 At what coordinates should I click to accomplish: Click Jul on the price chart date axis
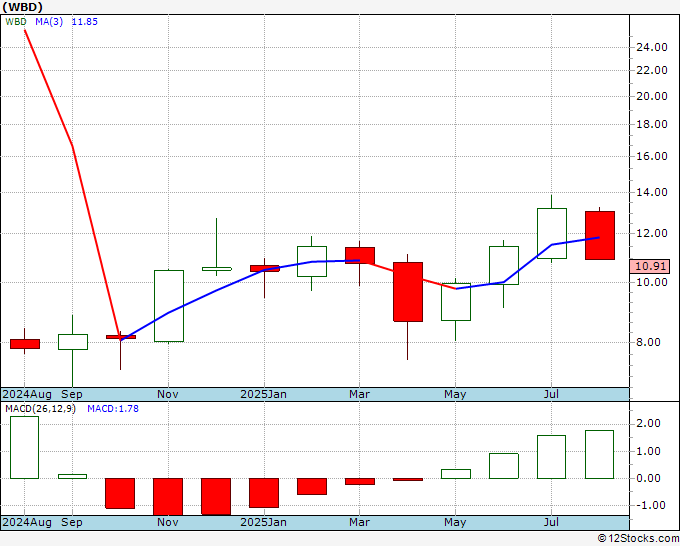[551, 394]
